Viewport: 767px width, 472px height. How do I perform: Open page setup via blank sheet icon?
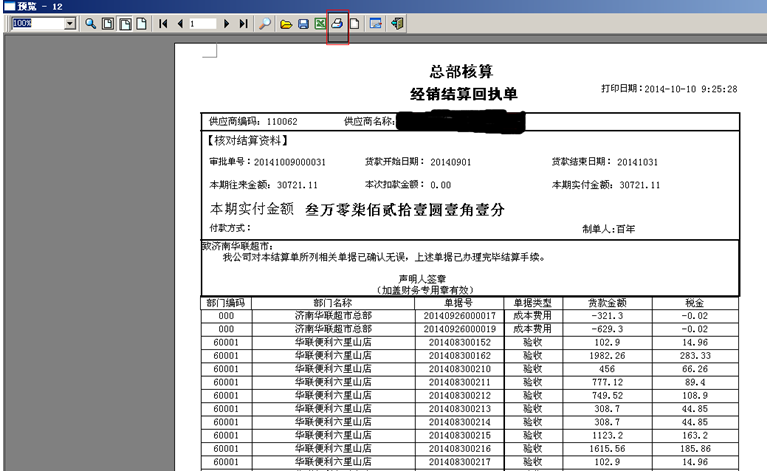click(355, 23)
